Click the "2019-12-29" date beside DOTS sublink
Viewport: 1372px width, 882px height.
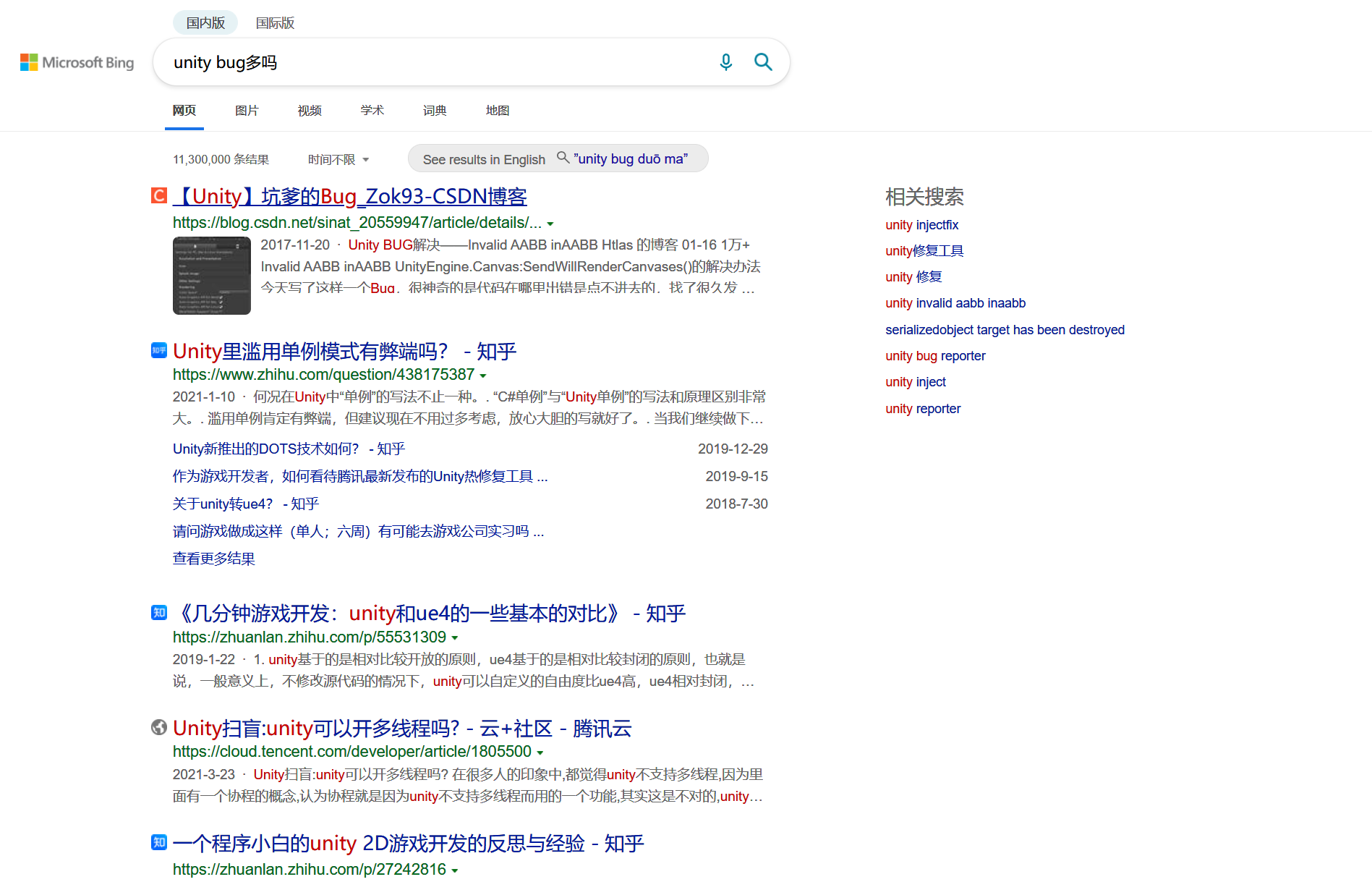(733, 449)
